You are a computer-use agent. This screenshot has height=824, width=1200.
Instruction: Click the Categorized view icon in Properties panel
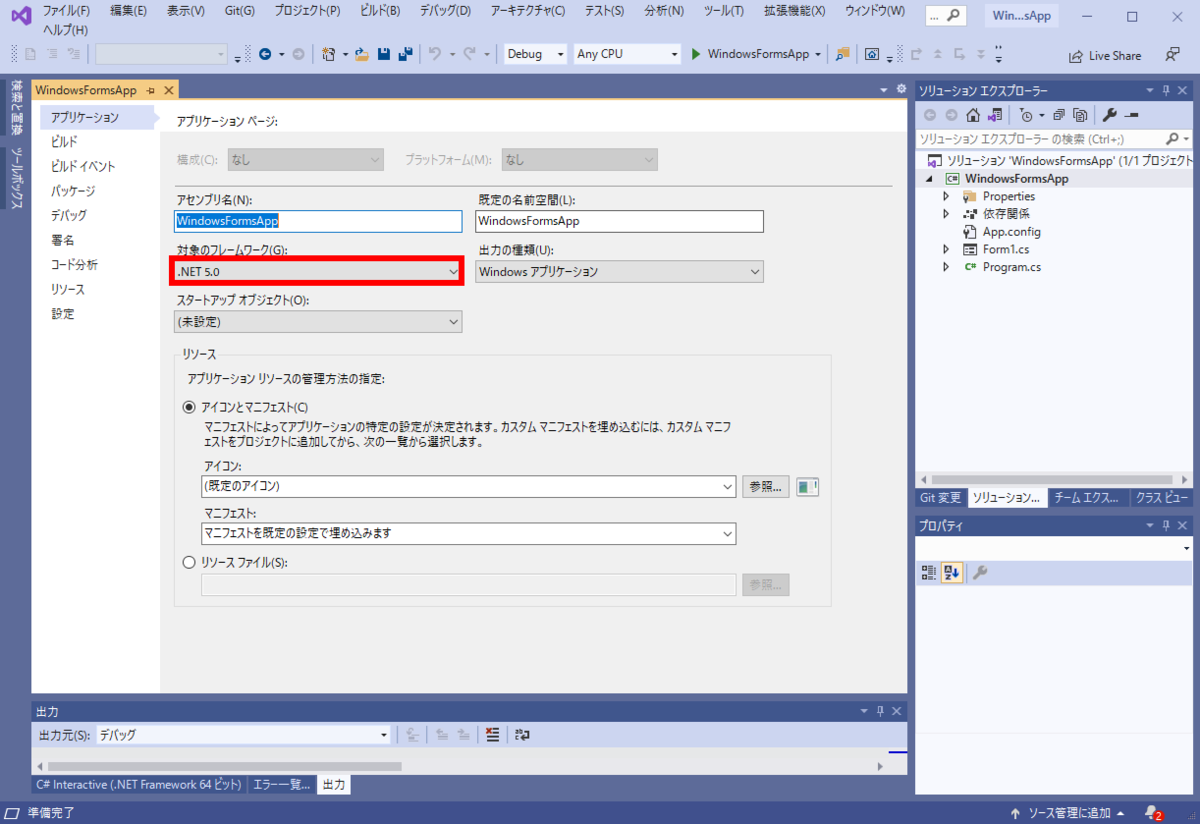929,573
